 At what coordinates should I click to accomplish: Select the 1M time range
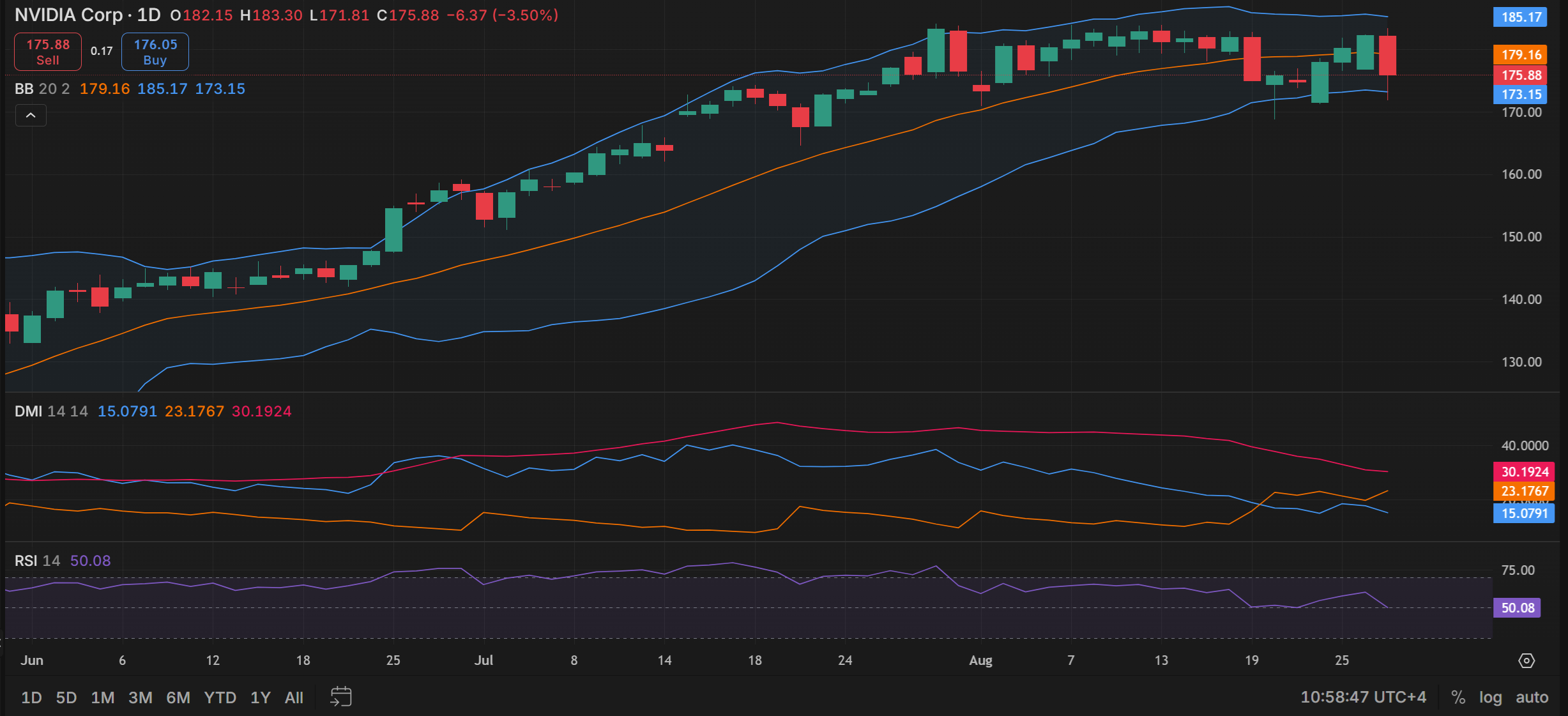[x=103, y=697]
